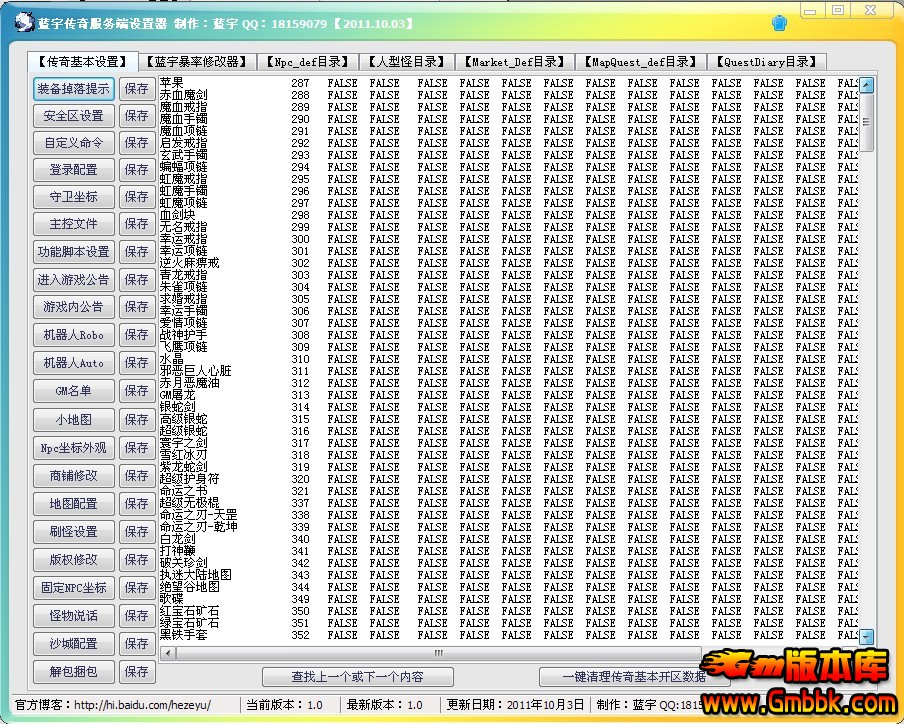Open the QuestDiary目录 tab
The height and width of the screenshot is (724, 904).
click(x=768, y=61)
